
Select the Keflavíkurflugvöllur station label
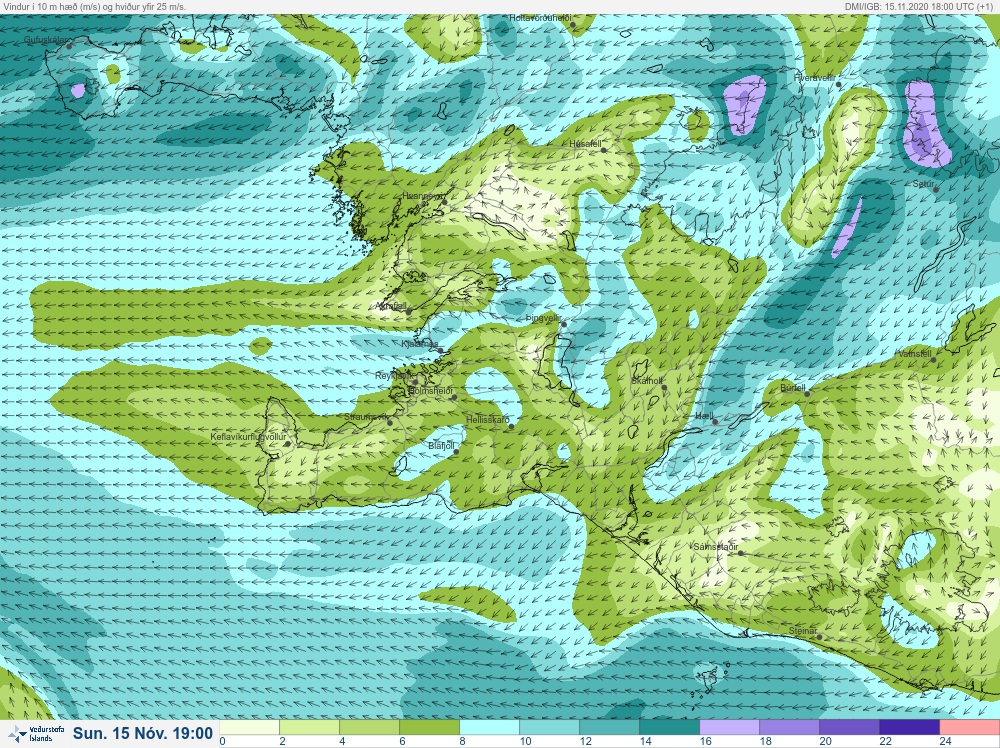tap(248, 437)
